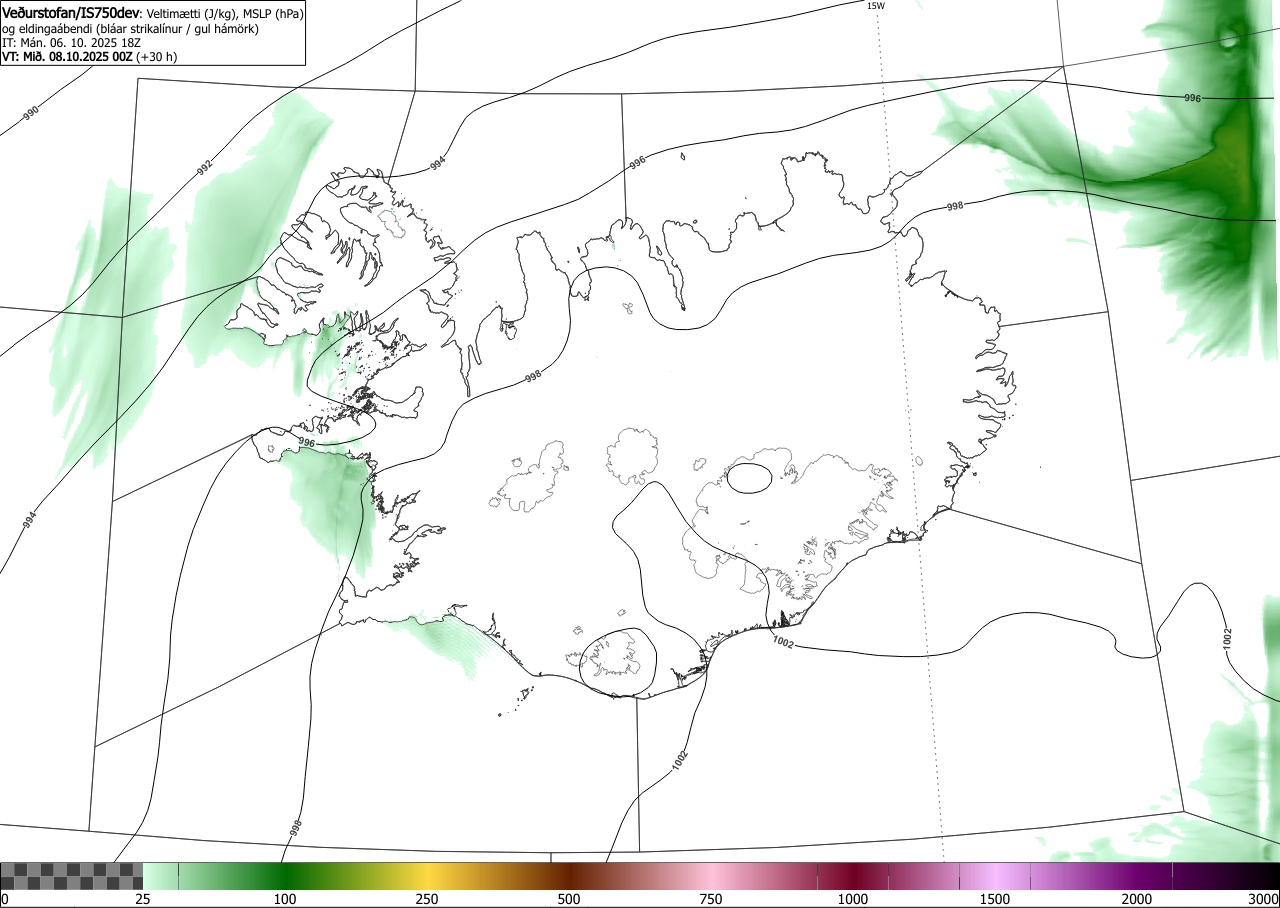Click the colorbar label 500
Viewport: 1280px width, 908px height.
[x=569, y=899]
